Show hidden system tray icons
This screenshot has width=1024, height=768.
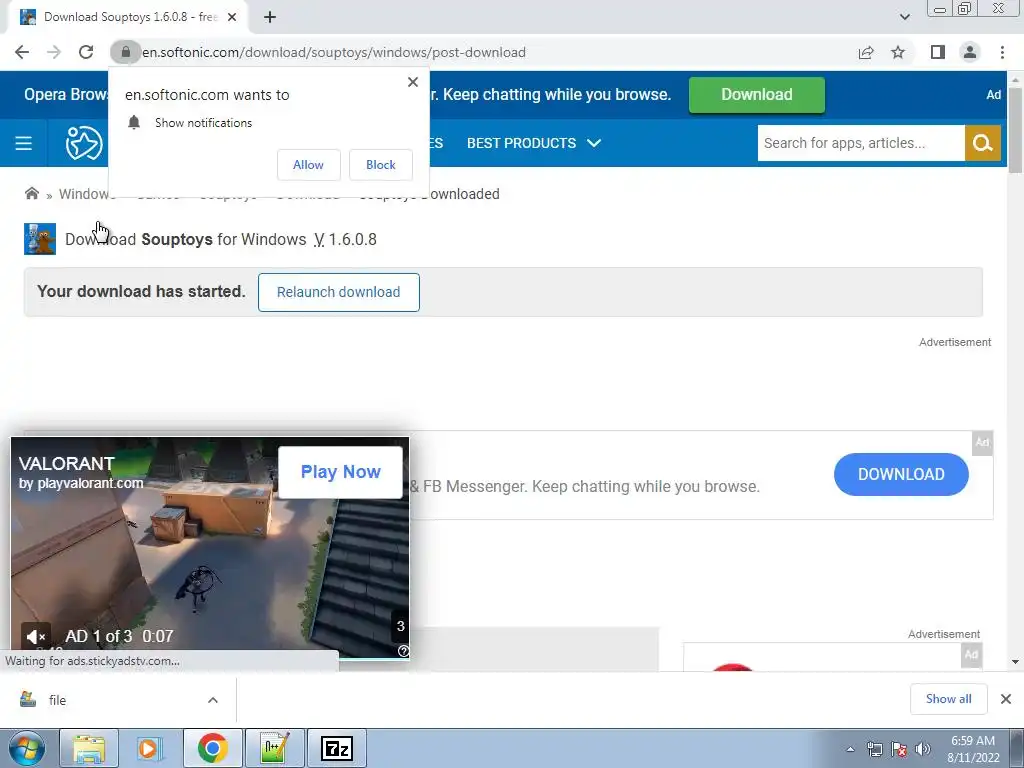pos(850,749)
